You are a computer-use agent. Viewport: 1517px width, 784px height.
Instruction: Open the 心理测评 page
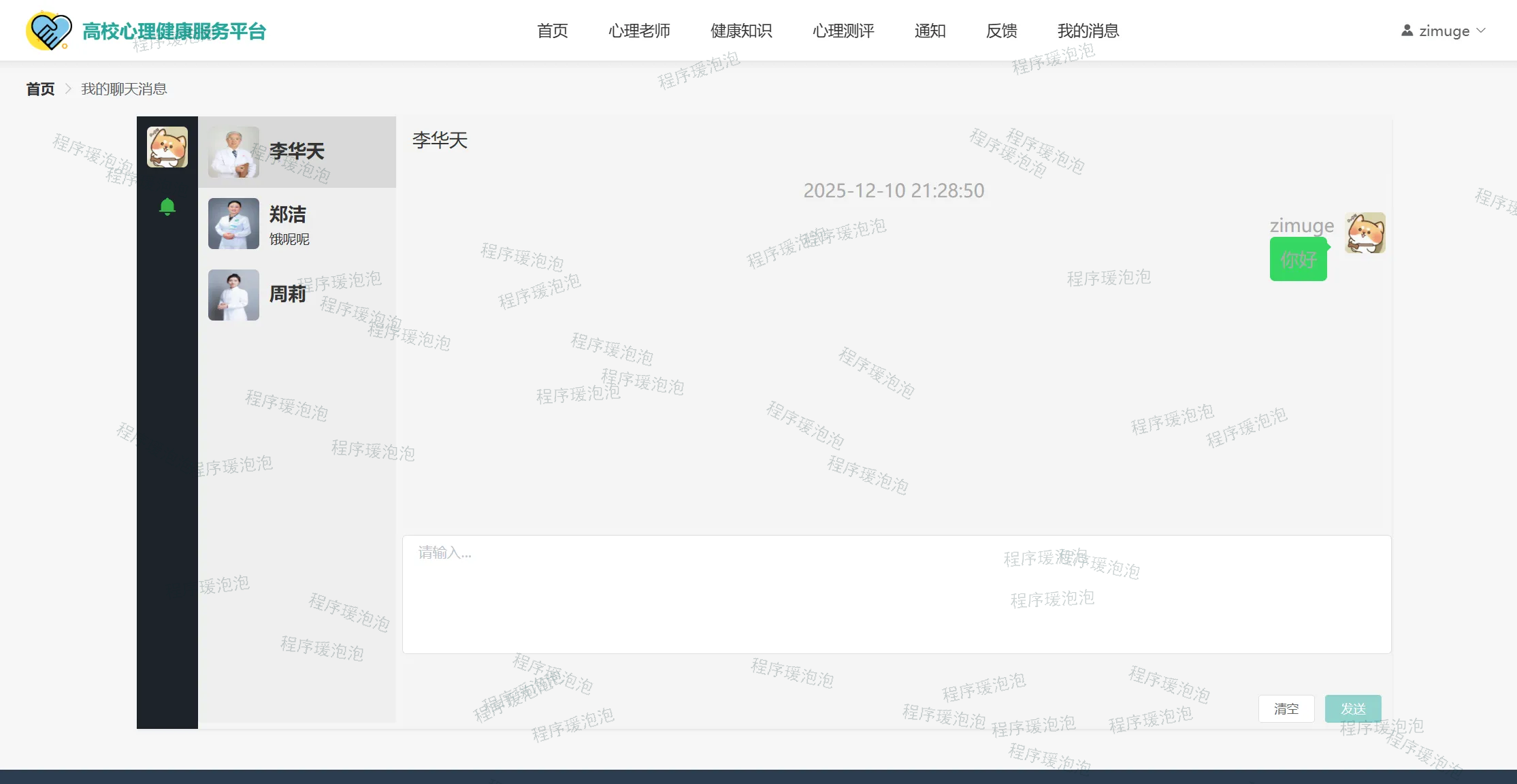tap(843, 31)
